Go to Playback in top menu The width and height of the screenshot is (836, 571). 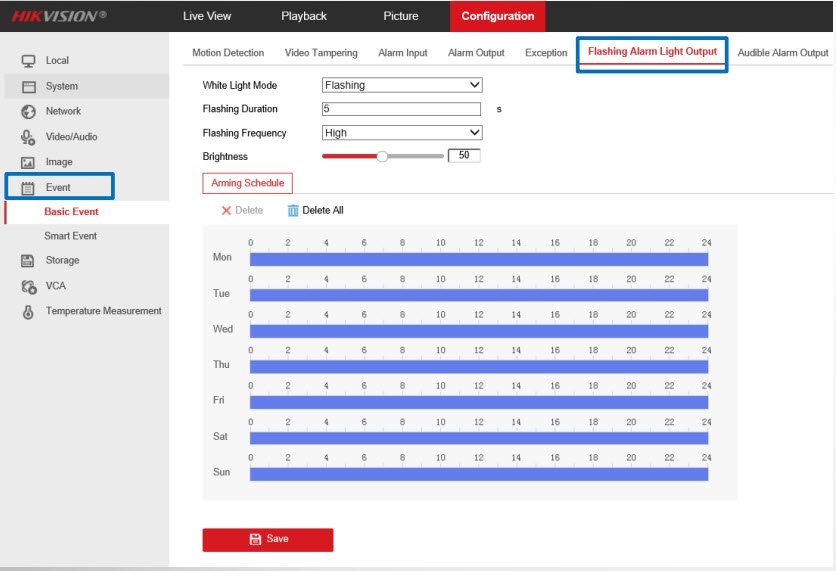click(x=304, y=16)
